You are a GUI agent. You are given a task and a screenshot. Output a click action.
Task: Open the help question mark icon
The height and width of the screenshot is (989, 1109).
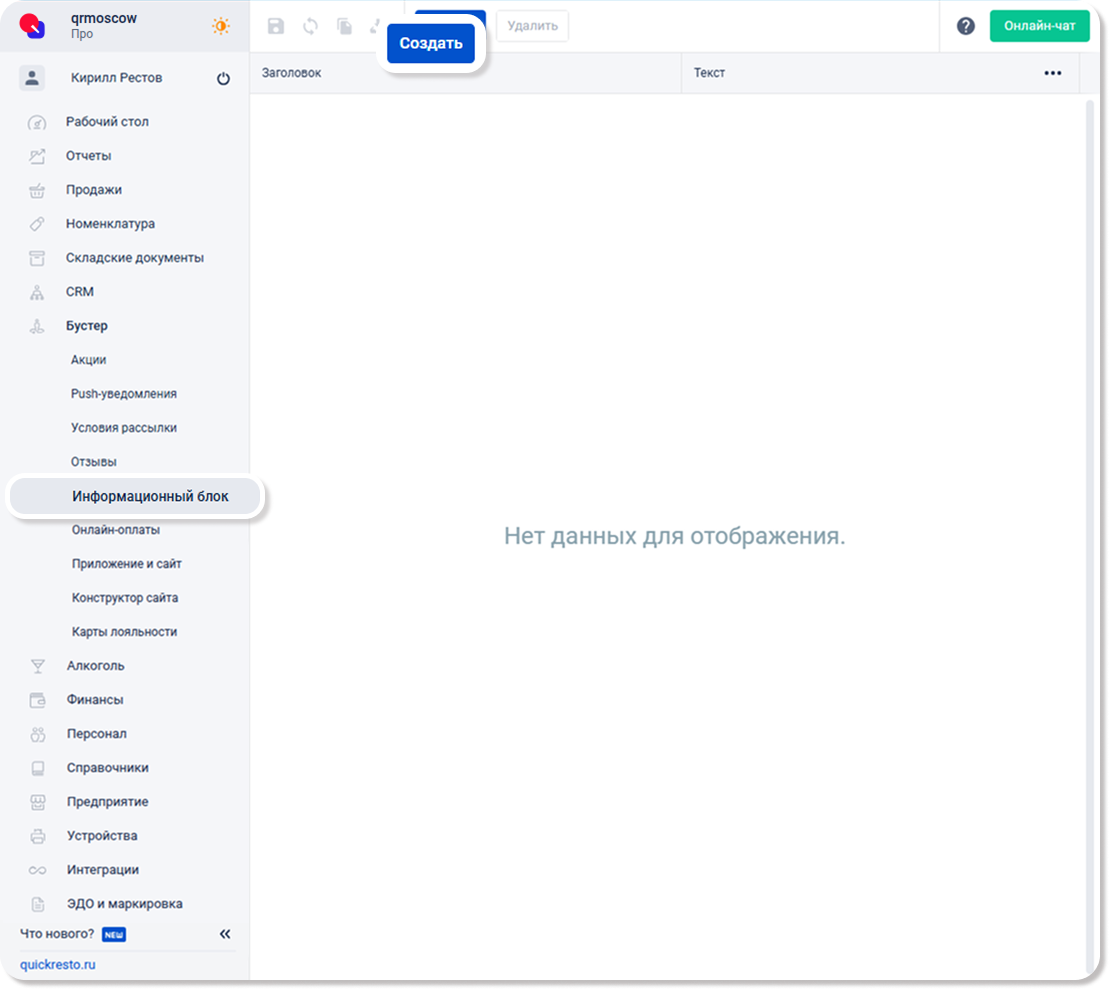(x=965, y=26)
